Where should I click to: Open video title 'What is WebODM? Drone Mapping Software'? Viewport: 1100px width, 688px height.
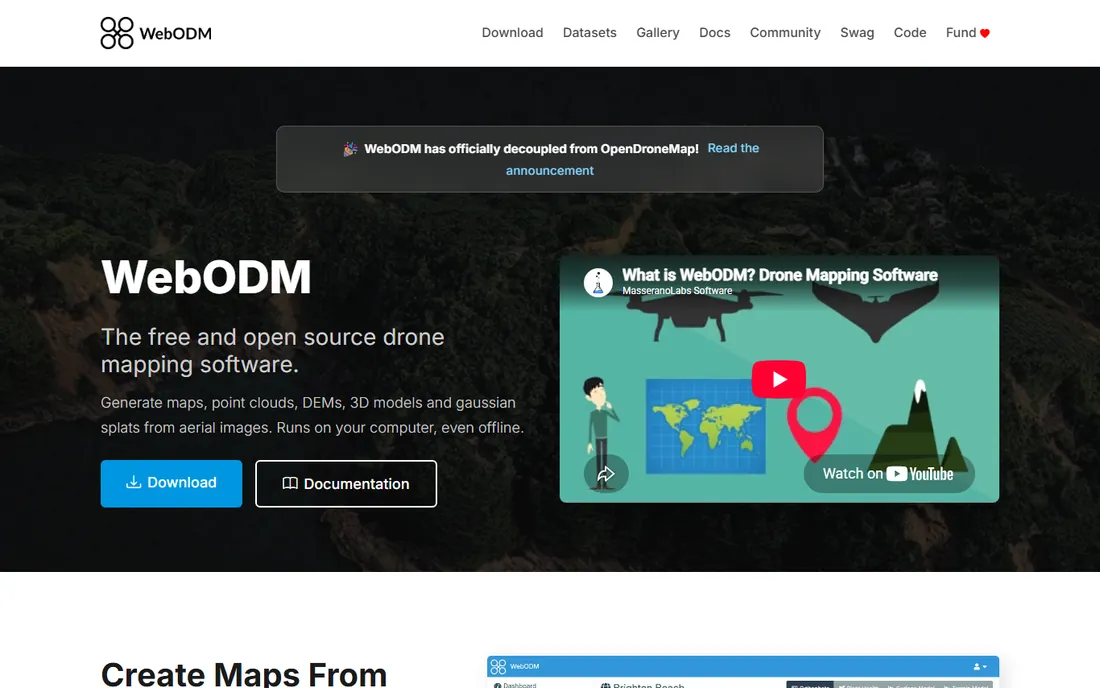[x=779, y=275]
